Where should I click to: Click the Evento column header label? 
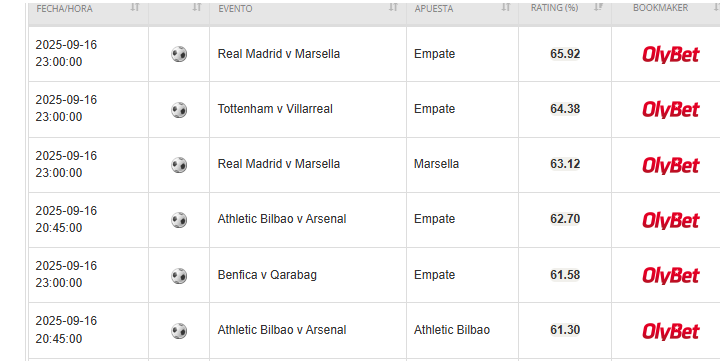235,9
